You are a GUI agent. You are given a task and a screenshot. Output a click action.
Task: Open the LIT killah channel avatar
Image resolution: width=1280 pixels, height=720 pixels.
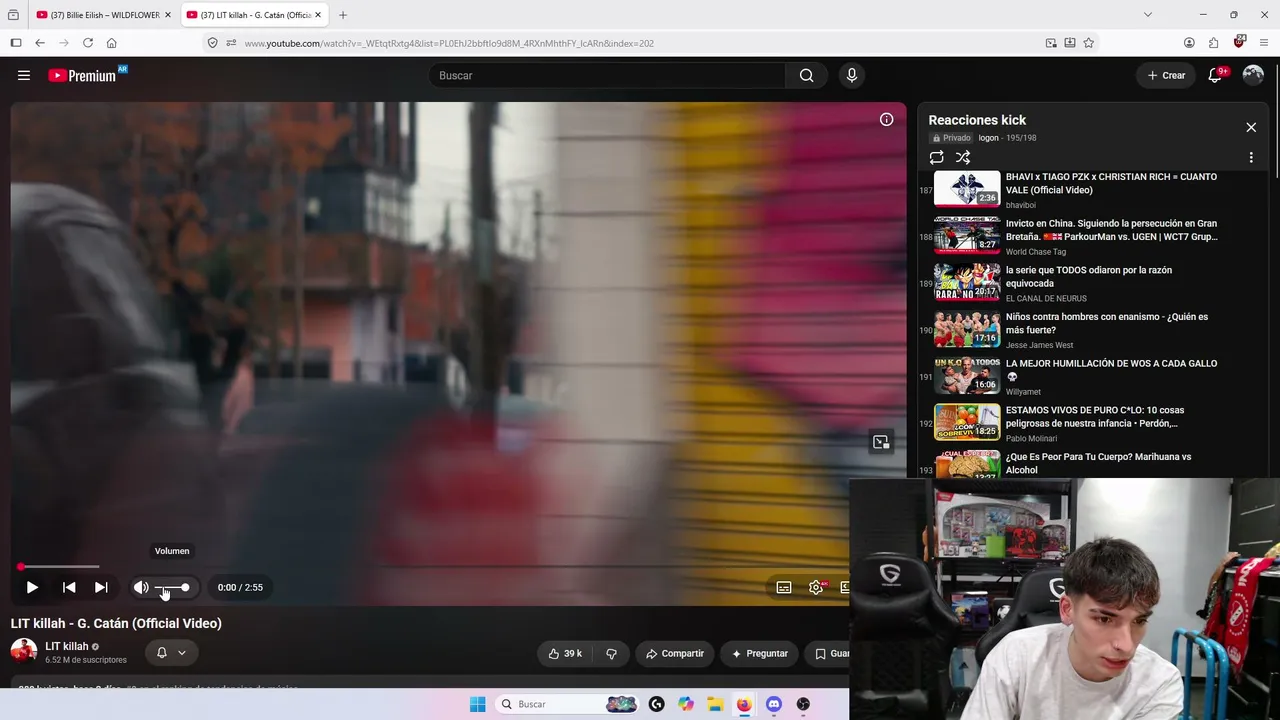24,651
